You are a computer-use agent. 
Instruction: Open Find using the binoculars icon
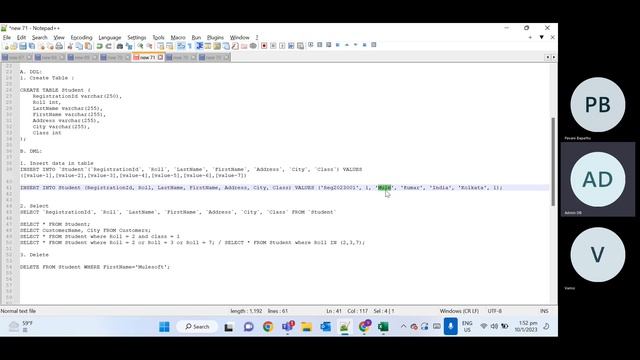120,46
